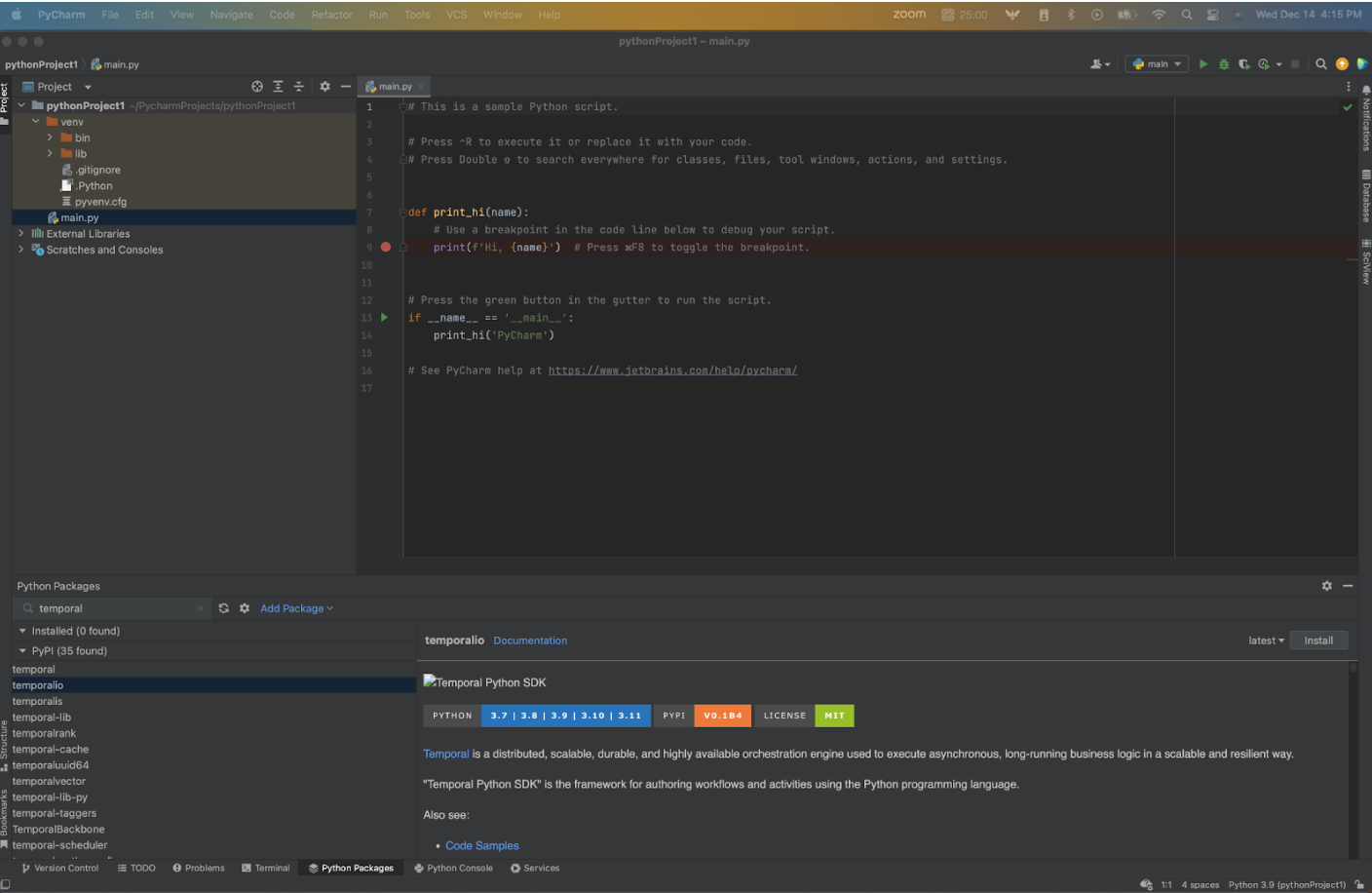Click the run gutter arrow at line 13

pos(384,318)
